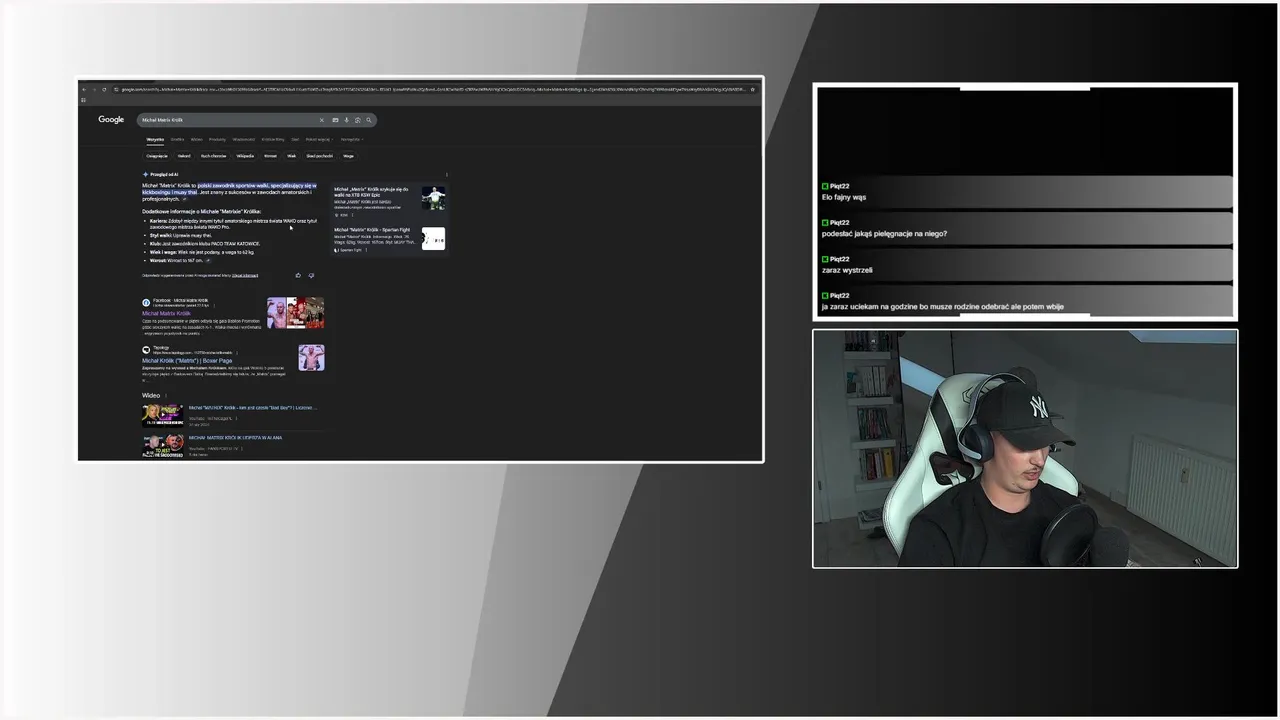Play first video thumbnail in Wideo
This screenshot has width=1280, height=720.
coord(163,415)
